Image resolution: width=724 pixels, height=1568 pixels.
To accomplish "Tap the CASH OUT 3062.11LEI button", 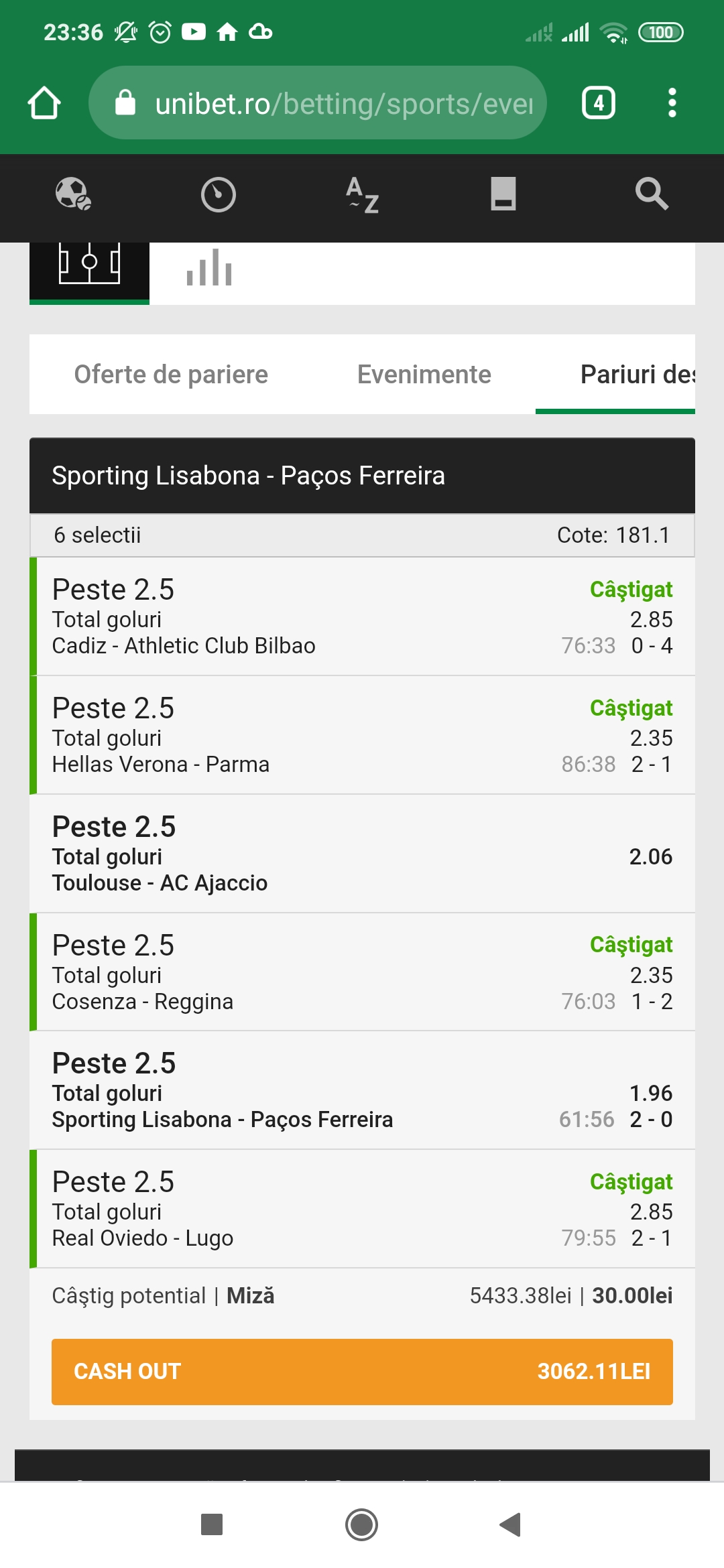I will pyautogui.click(x=362, y=1372).
